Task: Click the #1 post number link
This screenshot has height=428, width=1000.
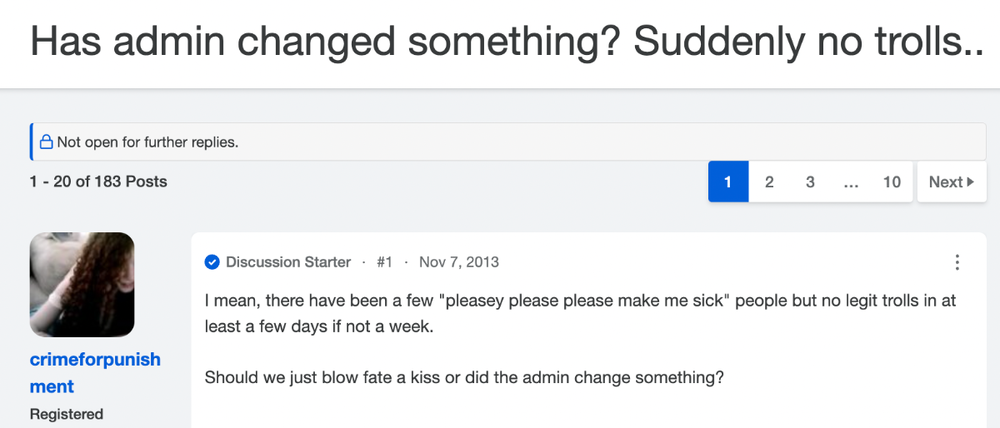Action: 384,262
